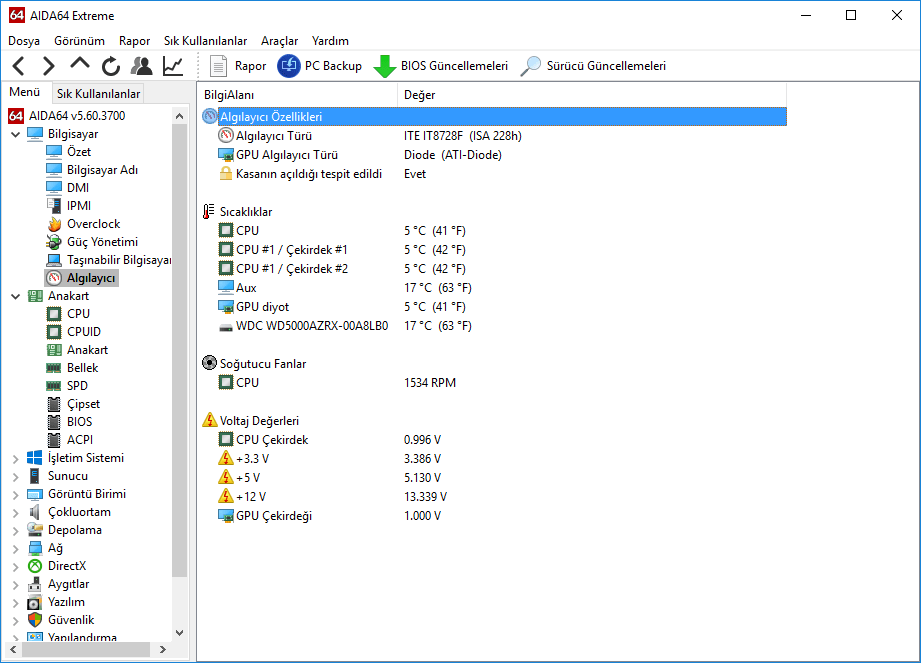Open the Rapor menu
921x663 pixels.
(135, 41)
